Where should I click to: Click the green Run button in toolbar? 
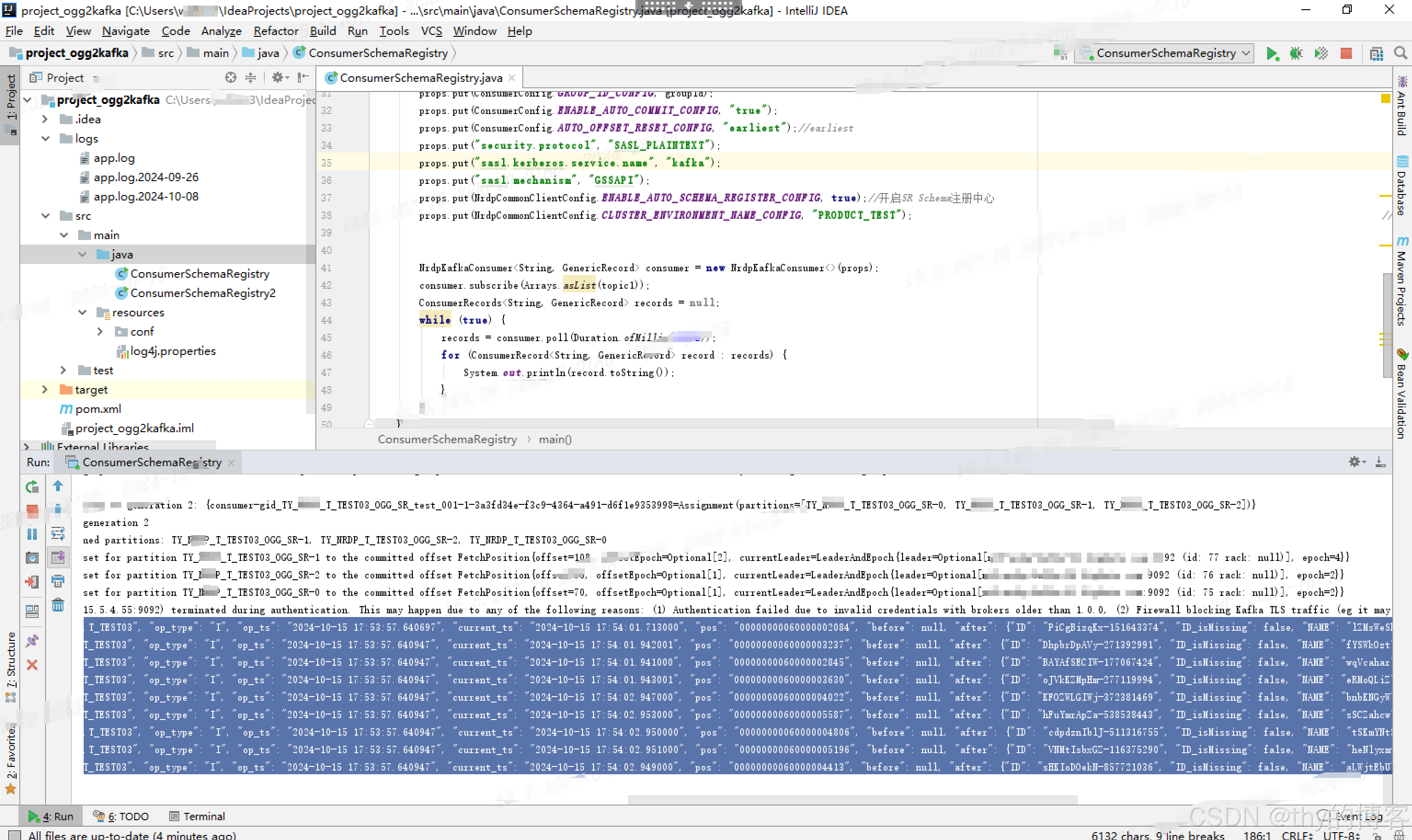tap(1272, 53)
